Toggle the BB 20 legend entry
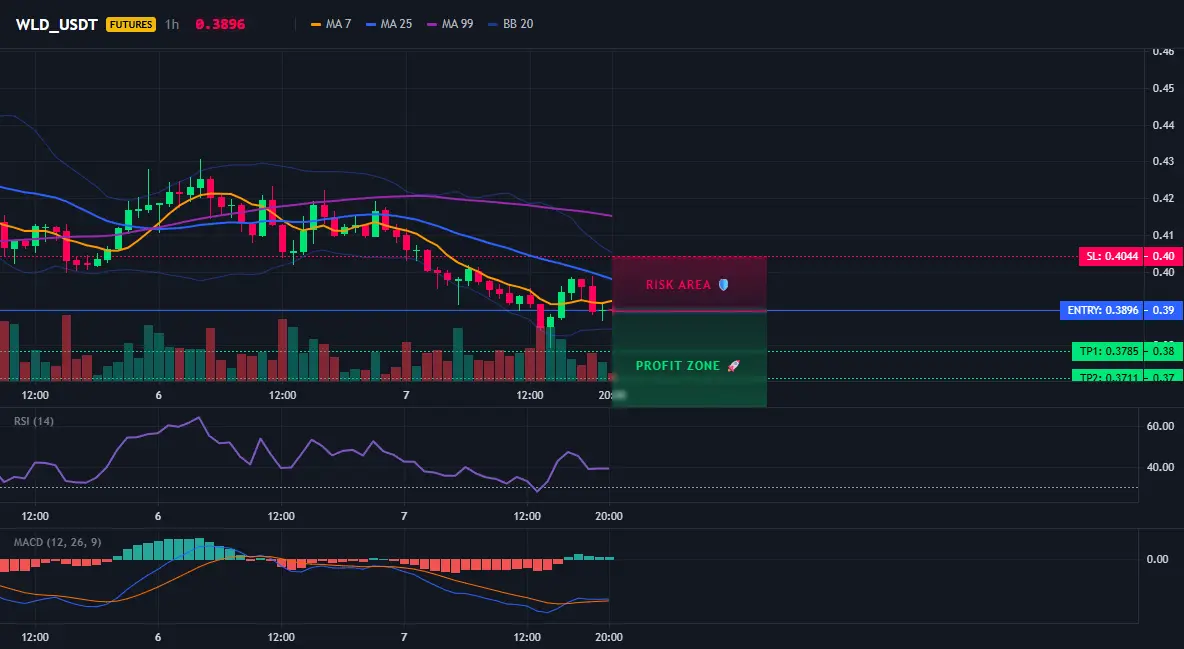 [x=510, y=24]
